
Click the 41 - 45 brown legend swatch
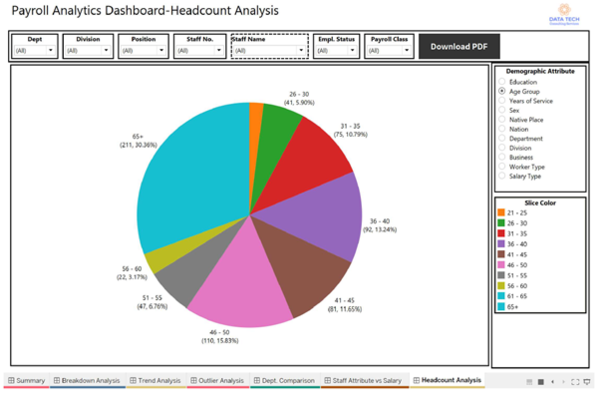501,254
